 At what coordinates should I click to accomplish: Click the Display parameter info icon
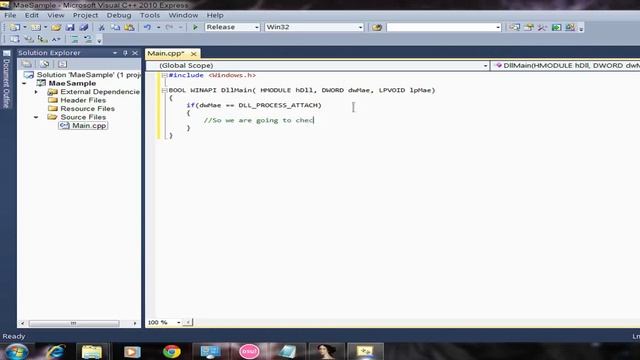pyautogui.click(x=28, y=39)
